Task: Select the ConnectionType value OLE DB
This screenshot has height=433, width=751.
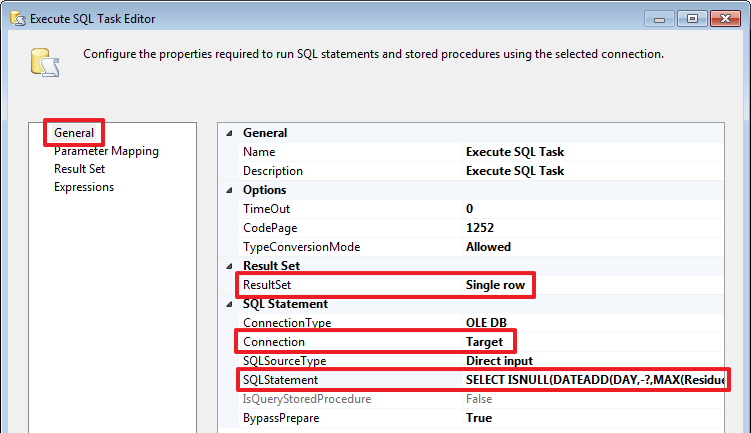Action: (x=486, y=323)
